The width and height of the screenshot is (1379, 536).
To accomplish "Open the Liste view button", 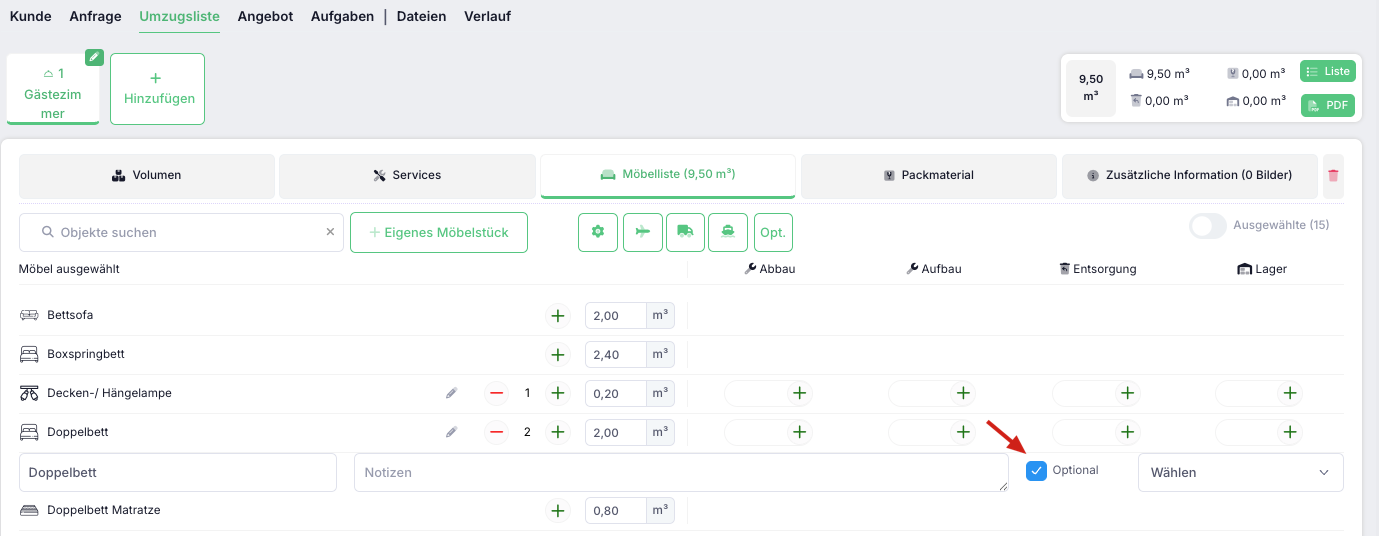I will 1327,71.
